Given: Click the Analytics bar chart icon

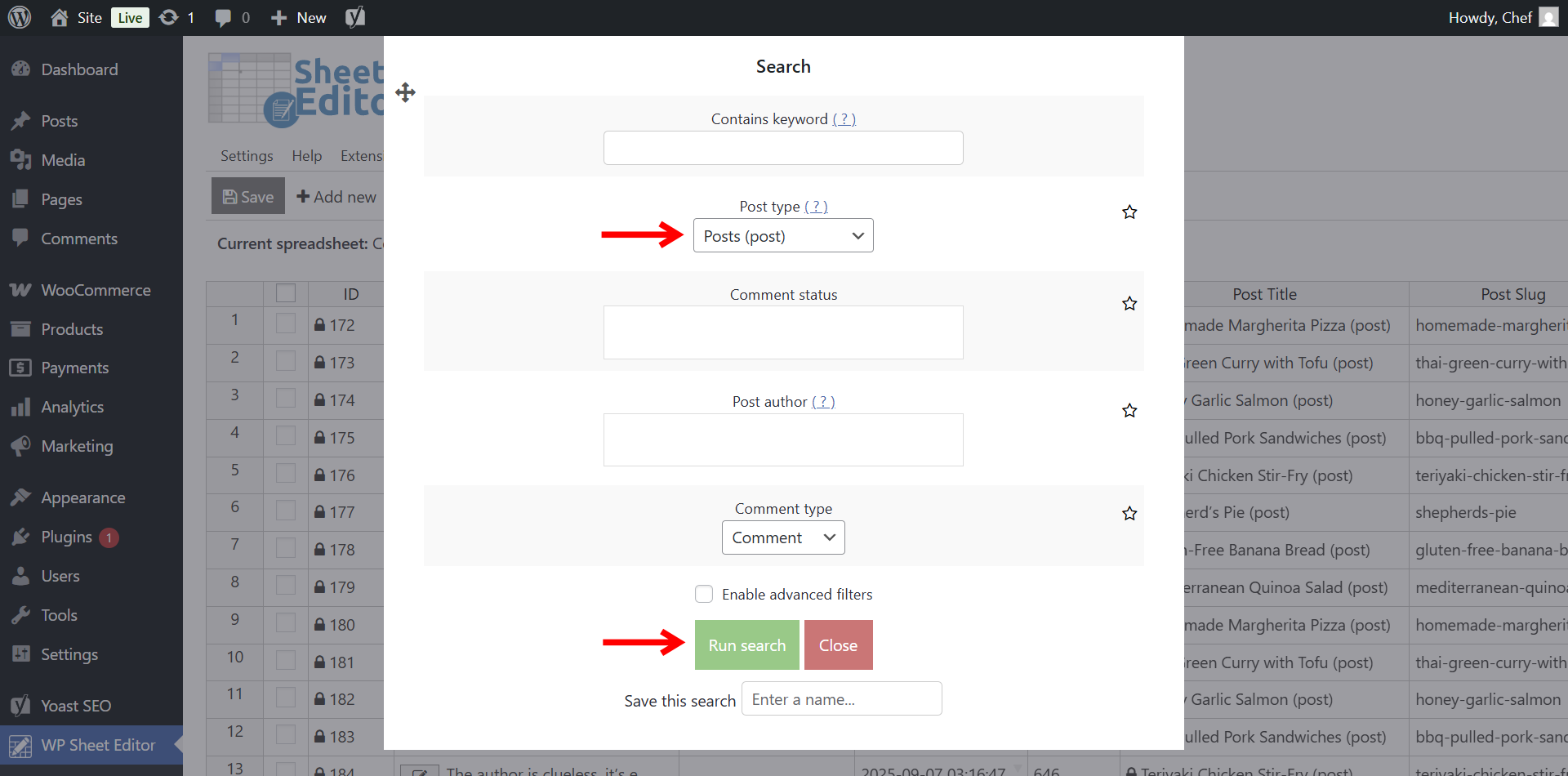Looking at the screenshot, I should point(21,407).
